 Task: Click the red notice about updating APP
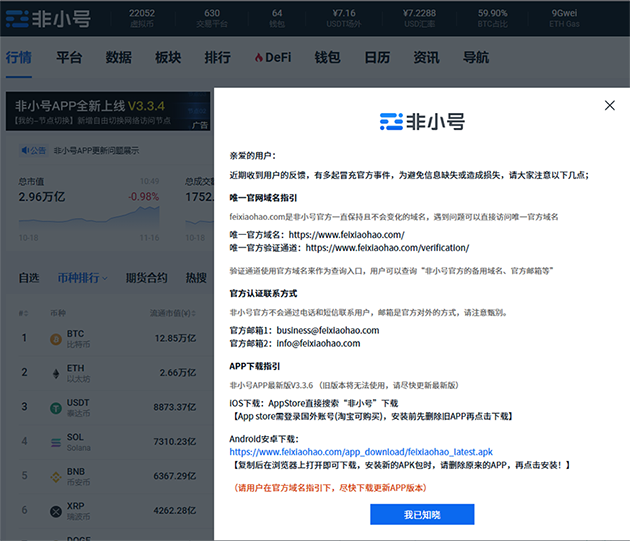pyautogui.click(x=330, y=488)
